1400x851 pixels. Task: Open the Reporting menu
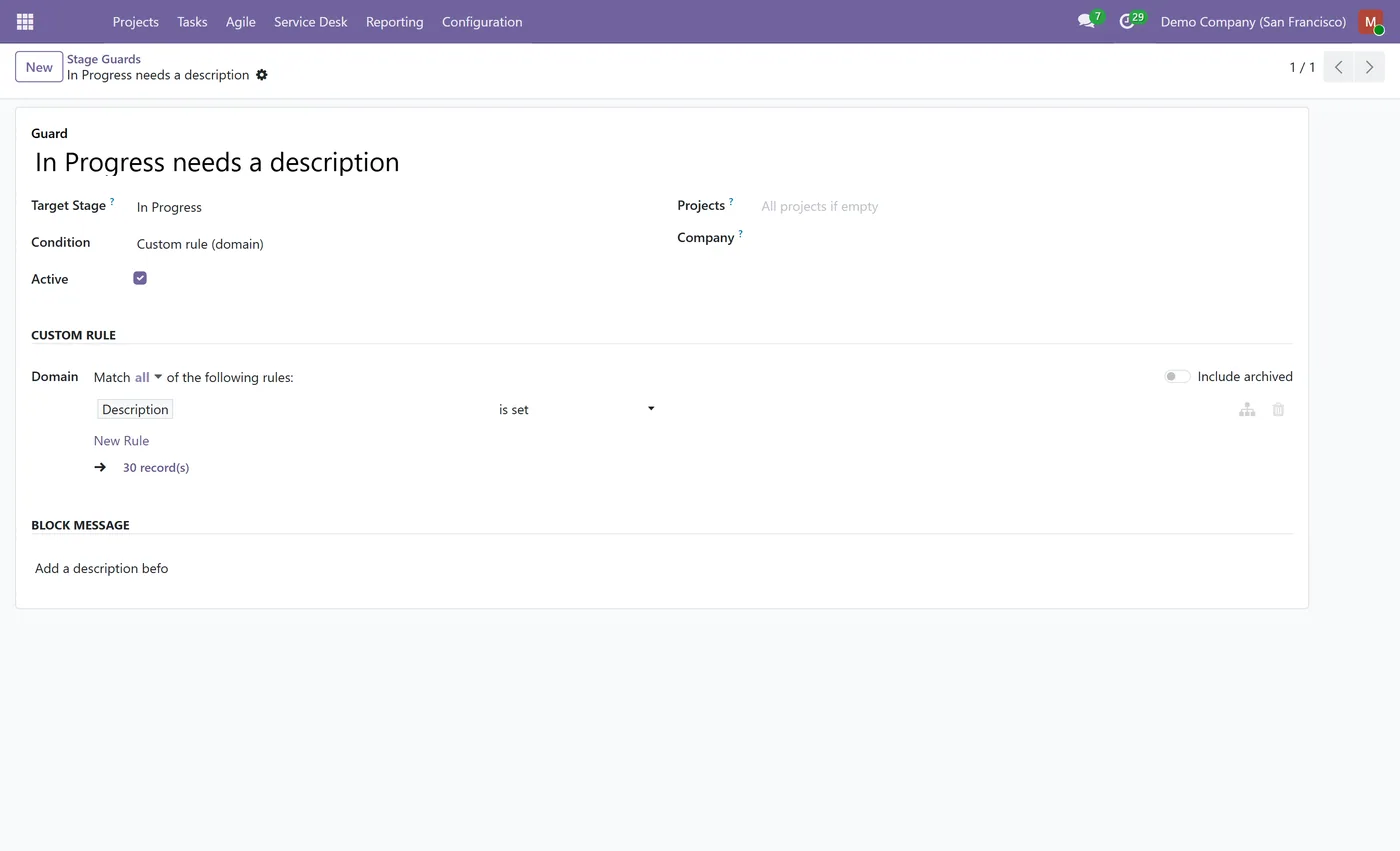394,21
